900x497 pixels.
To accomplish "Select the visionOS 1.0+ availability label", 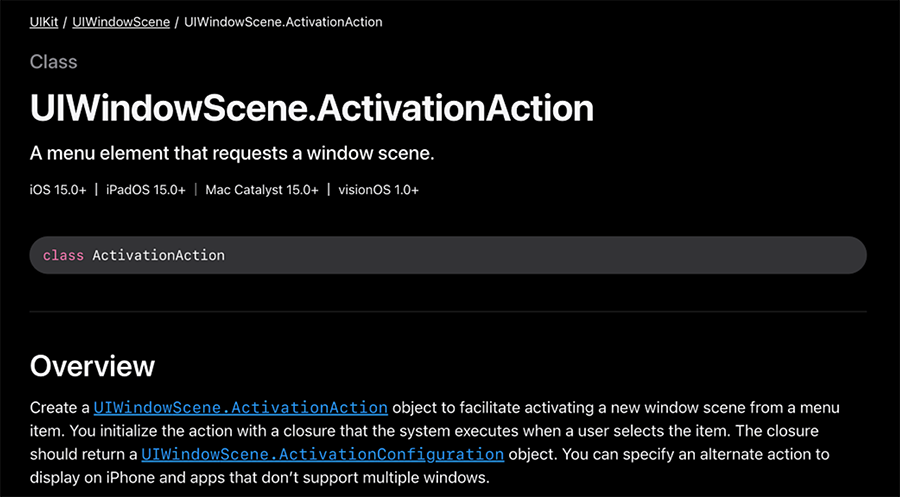I will [x=378, y=190].
